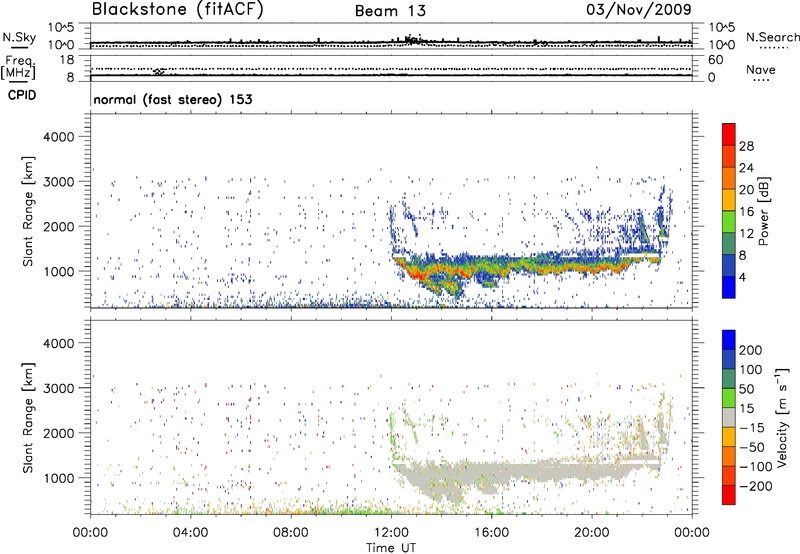The width and height of the screenshot is (800, 554).
Task: Click the 'N.Search' legend label
Action: 772,37
